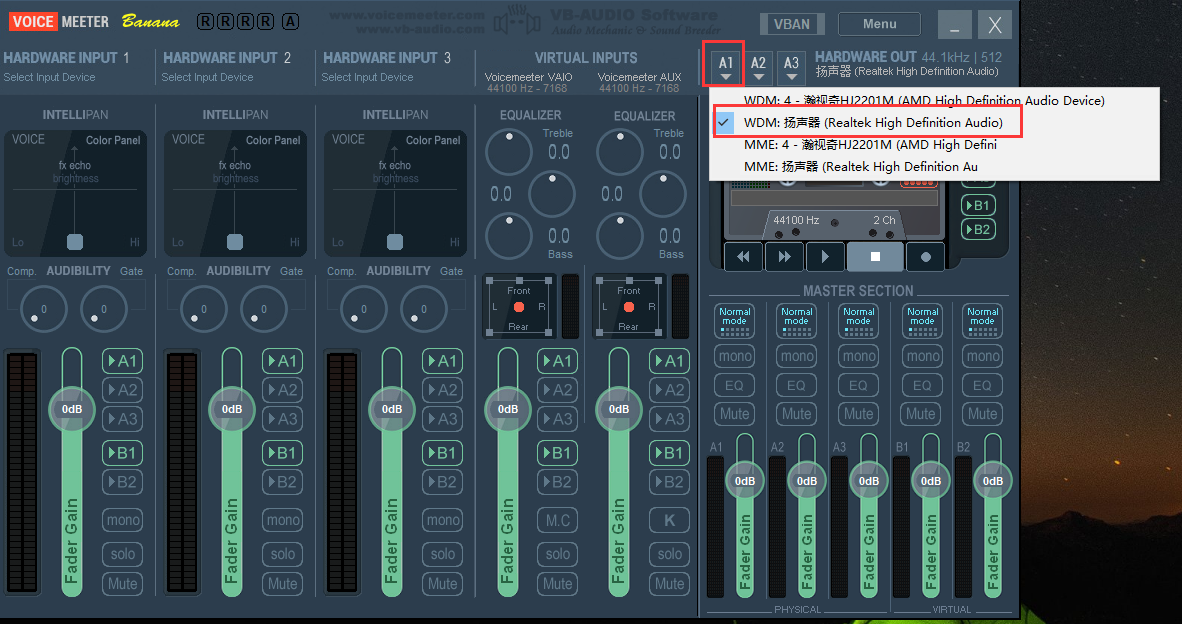Enable A3 routing on Voicemeeter VAIO strip

click(x=558, y=418)
